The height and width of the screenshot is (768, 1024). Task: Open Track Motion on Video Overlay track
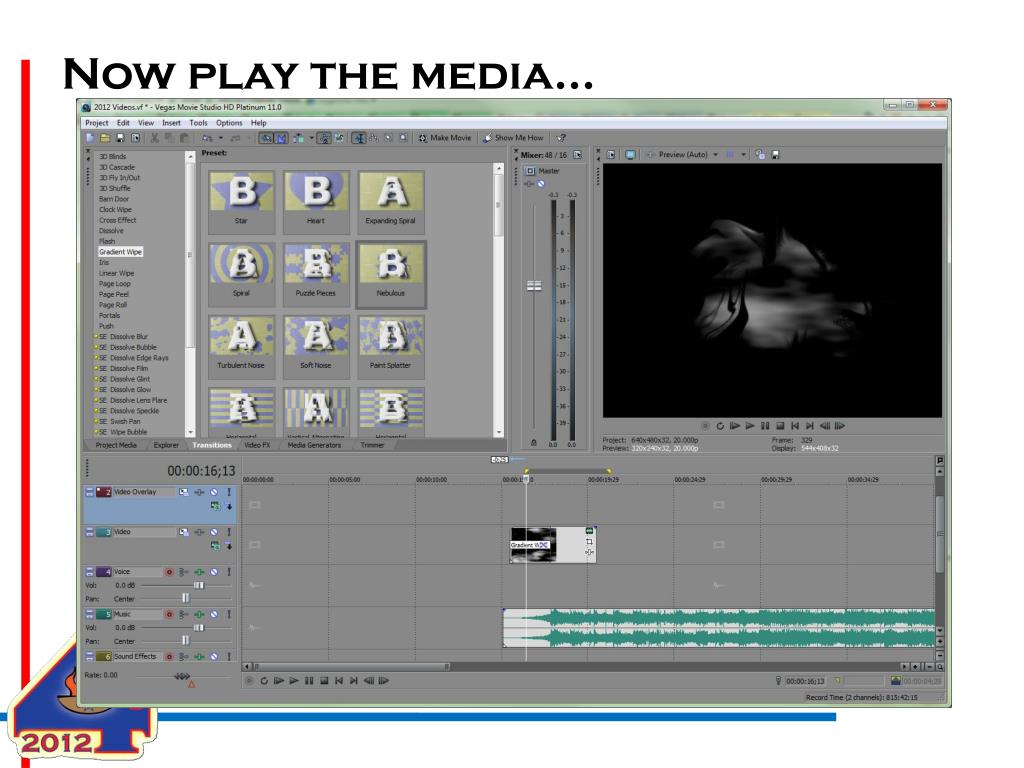pos(184,492)
